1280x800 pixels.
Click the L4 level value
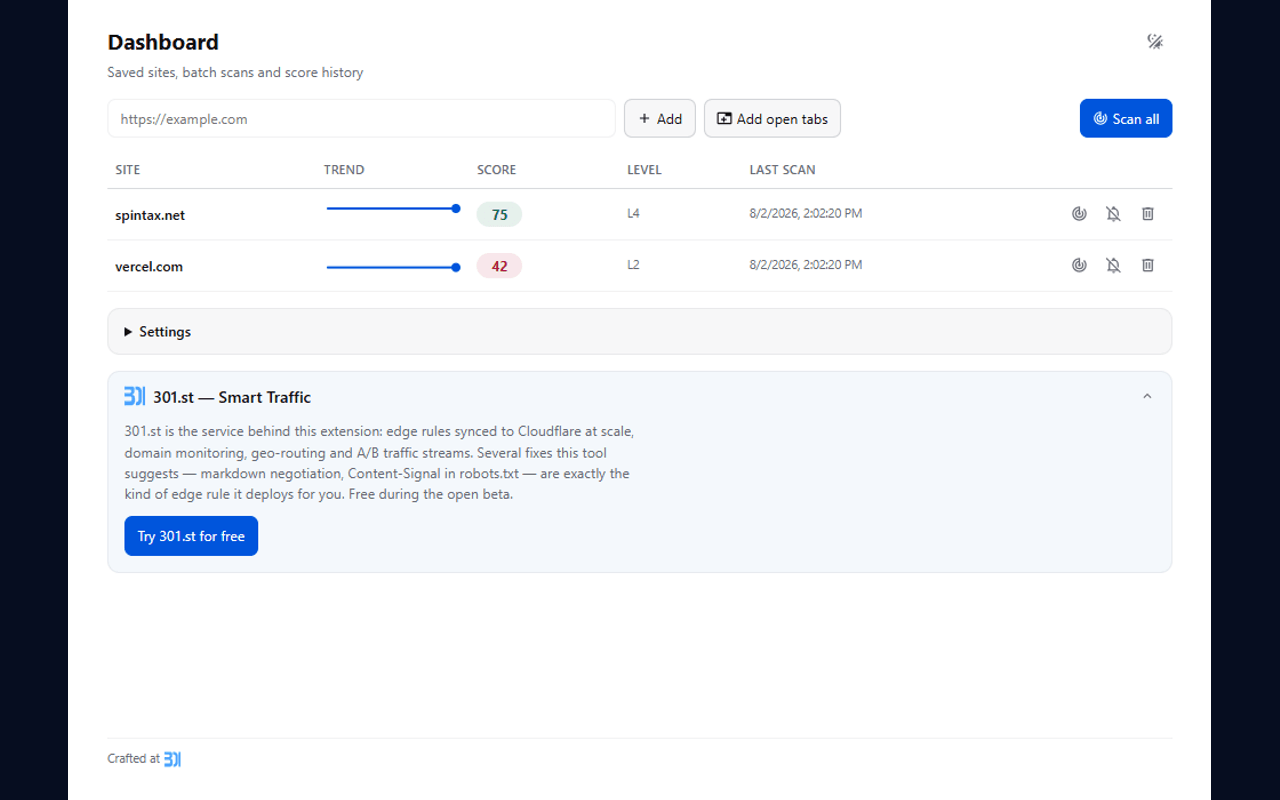point(633,214)
